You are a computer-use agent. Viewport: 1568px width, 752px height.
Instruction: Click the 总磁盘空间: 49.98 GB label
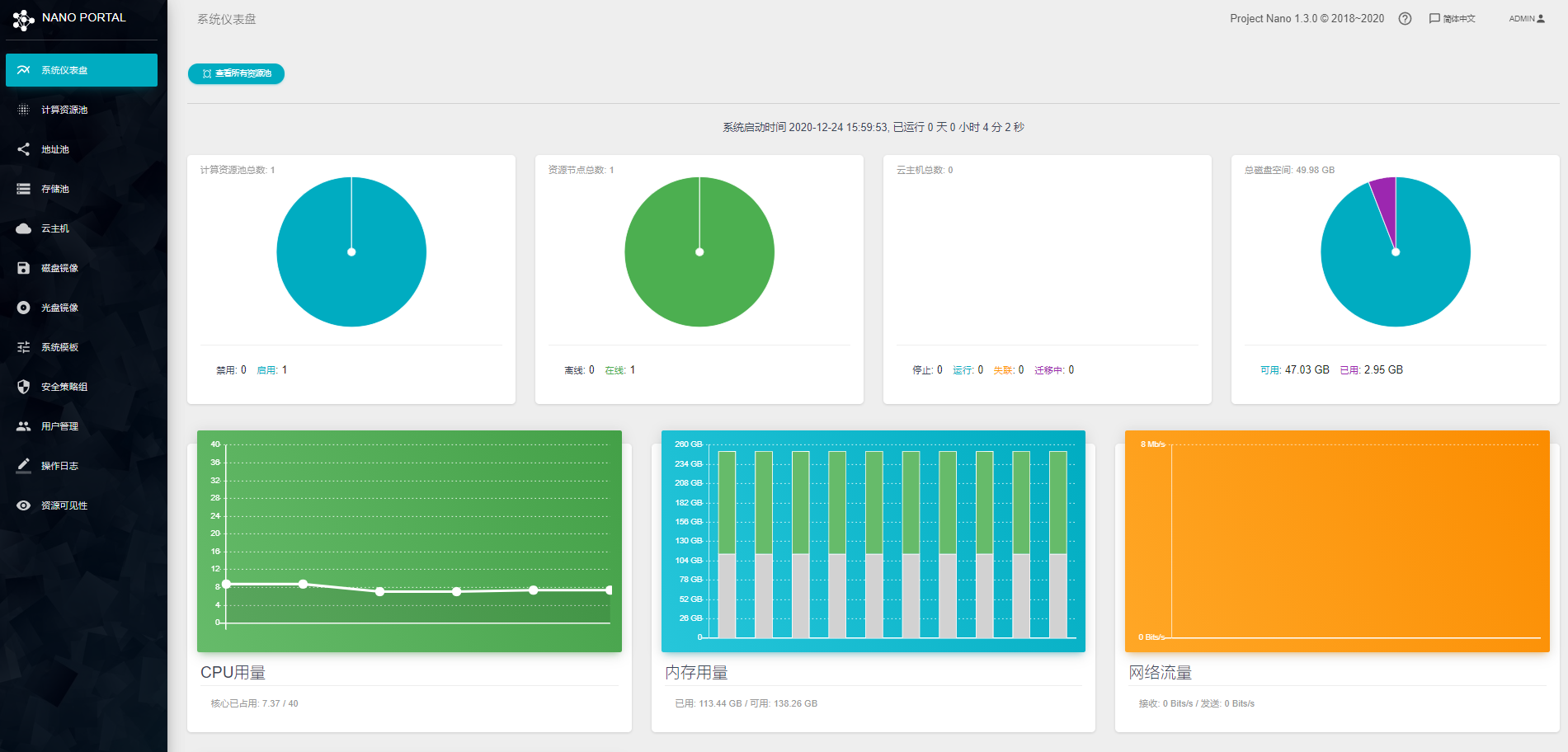[1289, 170]
